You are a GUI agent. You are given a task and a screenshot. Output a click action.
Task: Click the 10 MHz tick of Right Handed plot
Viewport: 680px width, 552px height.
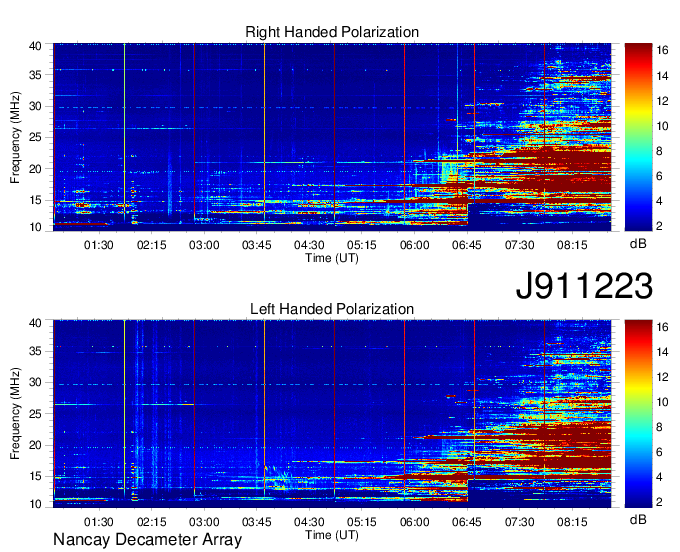coord(35,227)
